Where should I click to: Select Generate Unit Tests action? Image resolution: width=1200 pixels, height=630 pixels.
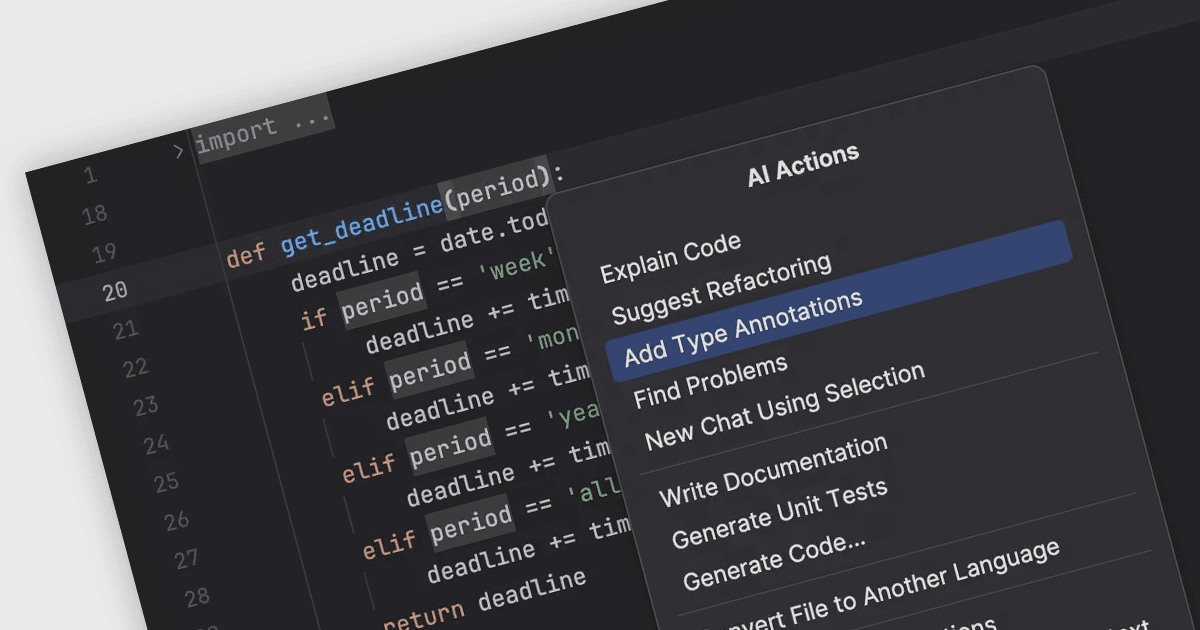[780, 513]
